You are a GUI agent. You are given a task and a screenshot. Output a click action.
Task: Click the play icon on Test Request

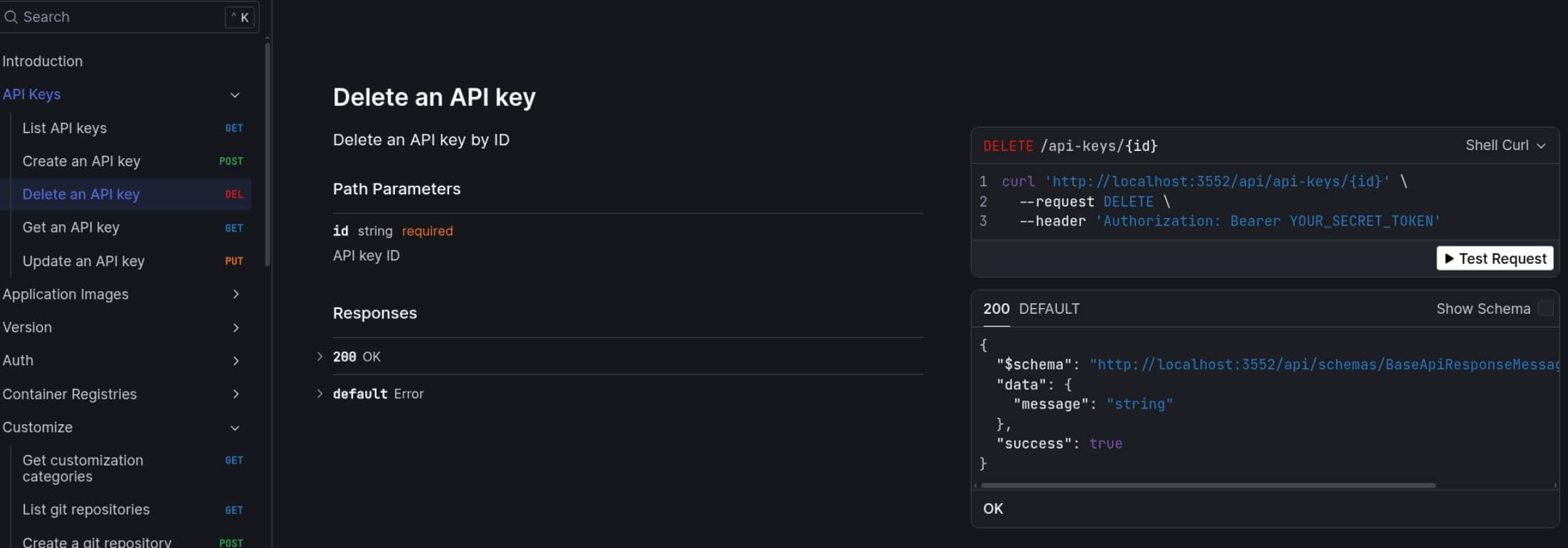(x=1449, y=258)
